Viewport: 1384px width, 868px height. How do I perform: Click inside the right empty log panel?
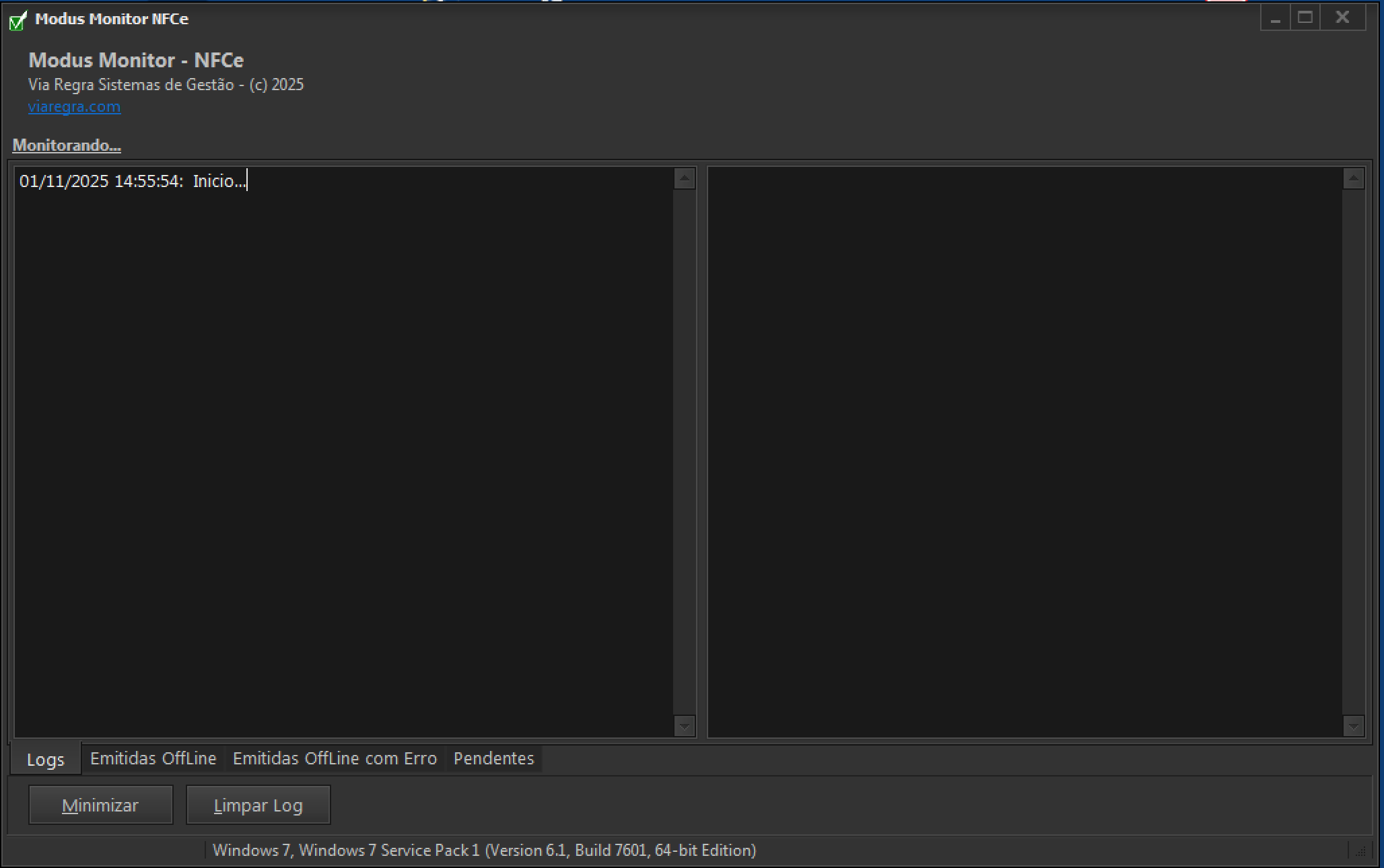click(1023, 451)
